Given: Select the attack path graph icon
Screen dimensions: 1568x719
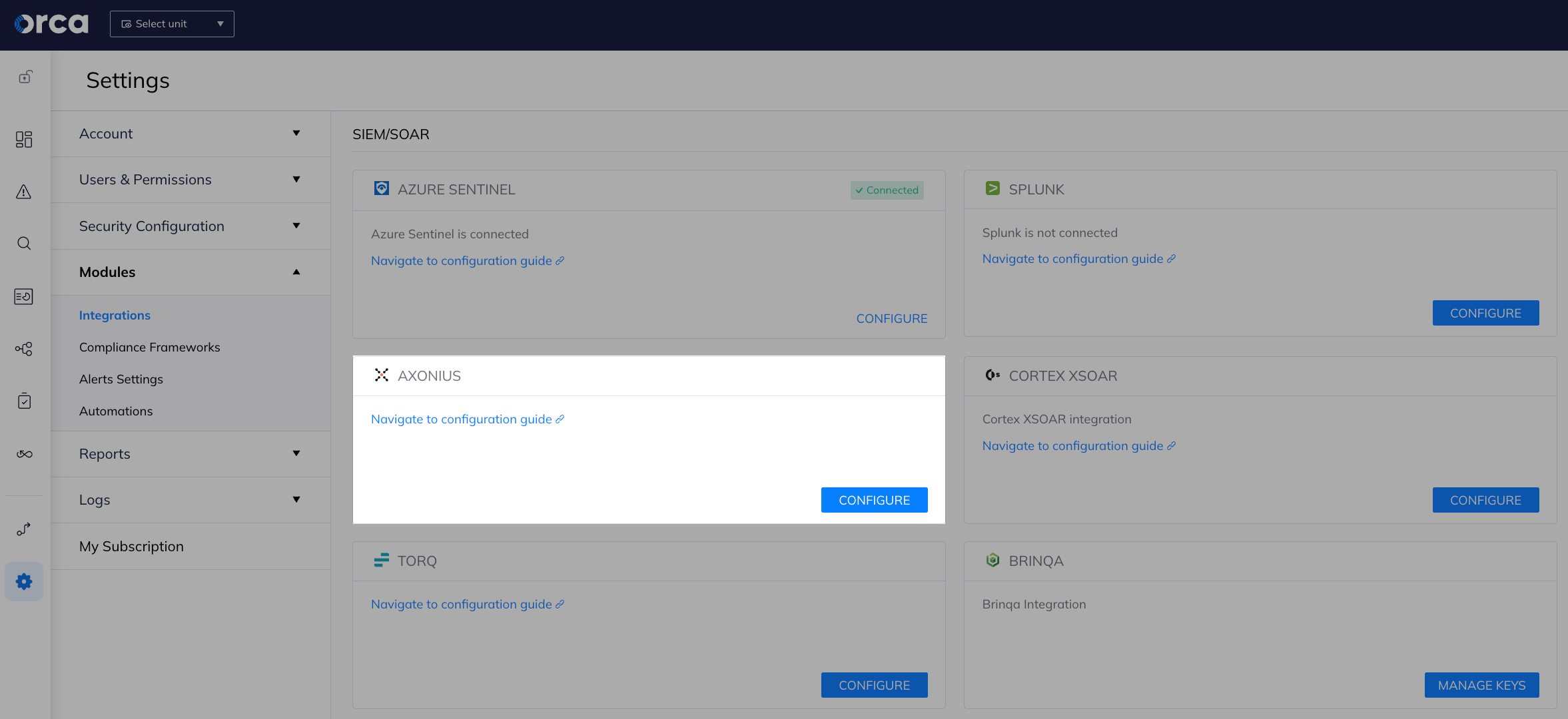Looking at the screenshot, I should coord(24,348).
